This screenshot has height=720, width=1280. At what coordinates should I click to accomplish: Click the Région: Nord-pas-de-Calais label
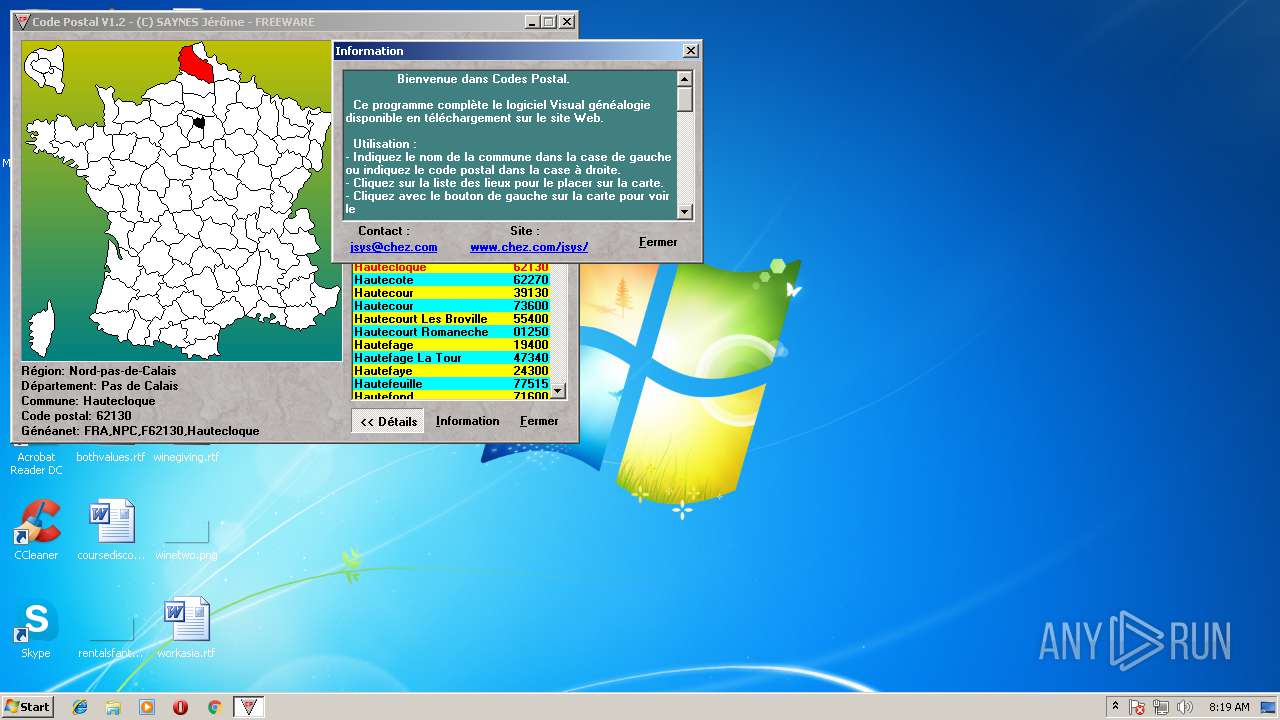pyautogui.click(x=99, y=371)
